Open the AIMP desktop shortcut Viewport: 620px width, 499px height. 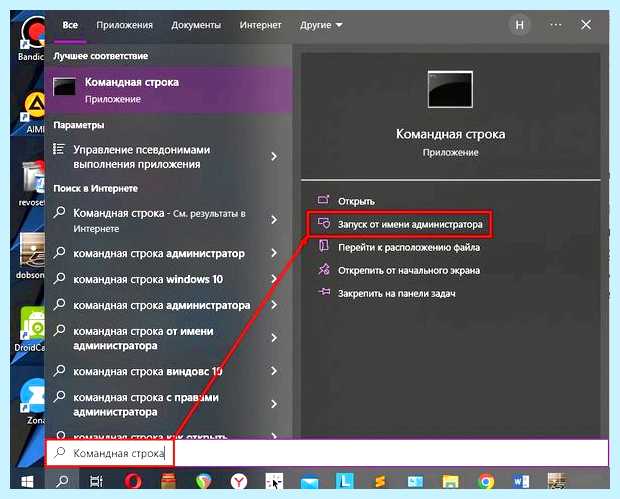coord(34,112)
